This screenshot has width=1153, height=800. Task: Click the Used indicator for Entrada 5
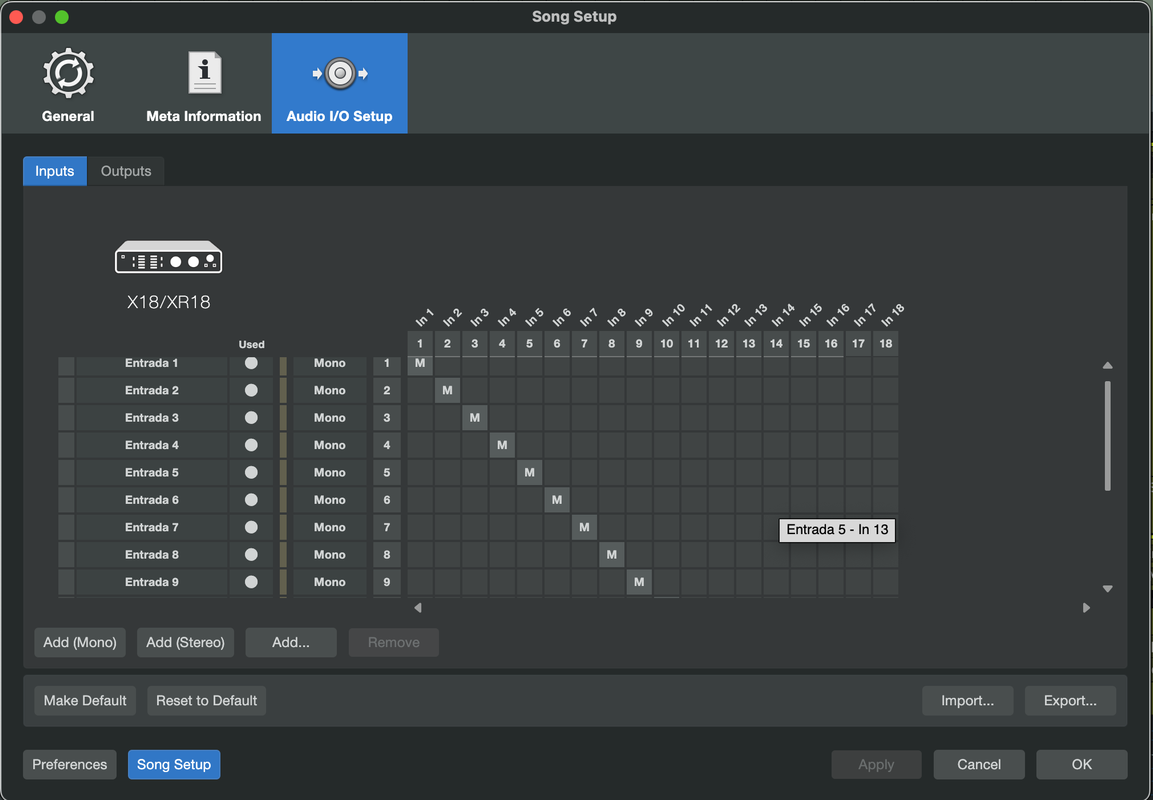pyautogui.click(x=251, y=472)
